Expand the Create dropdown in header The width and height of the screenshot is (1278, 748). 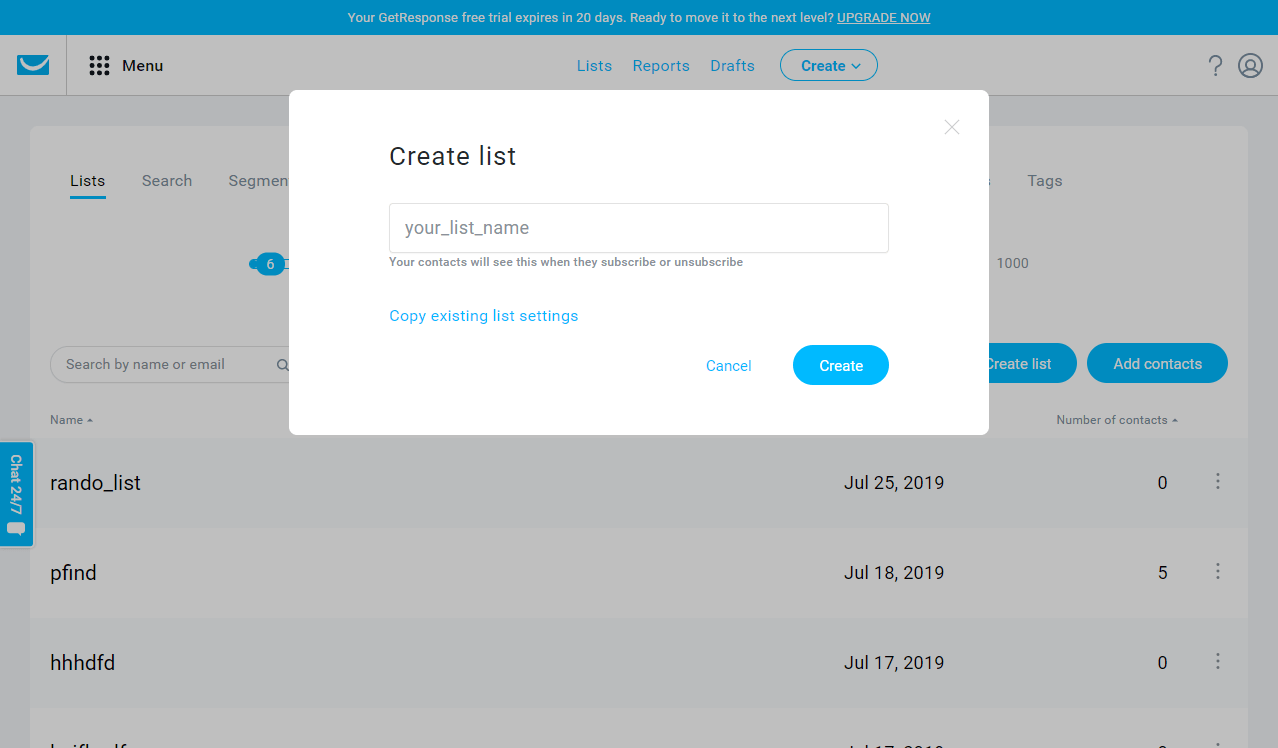pyautogui.click(x=829, y=66)
